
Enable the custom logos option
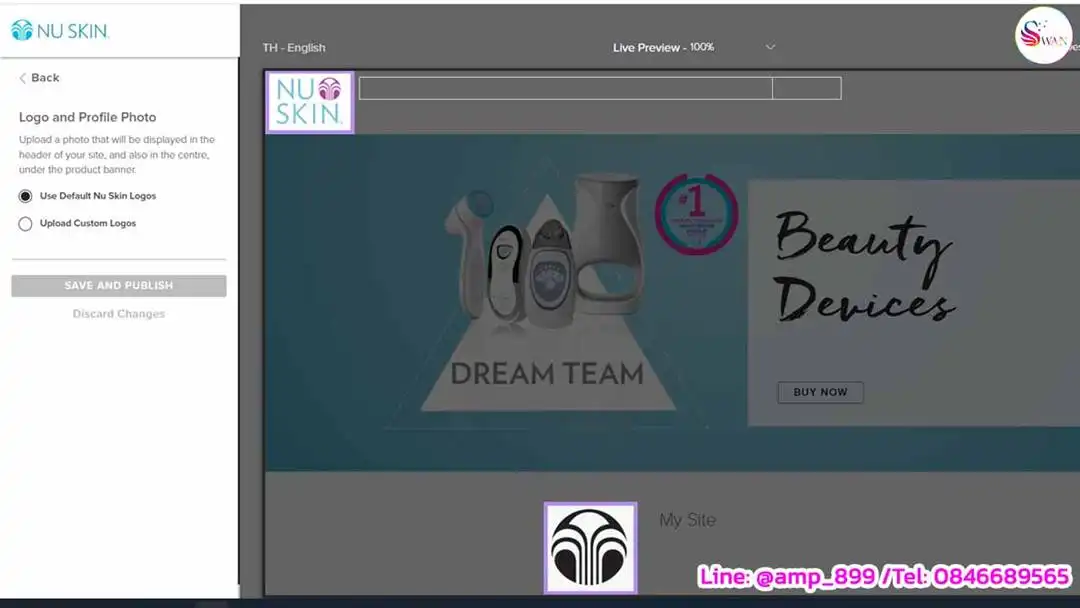tap(25, 223)
